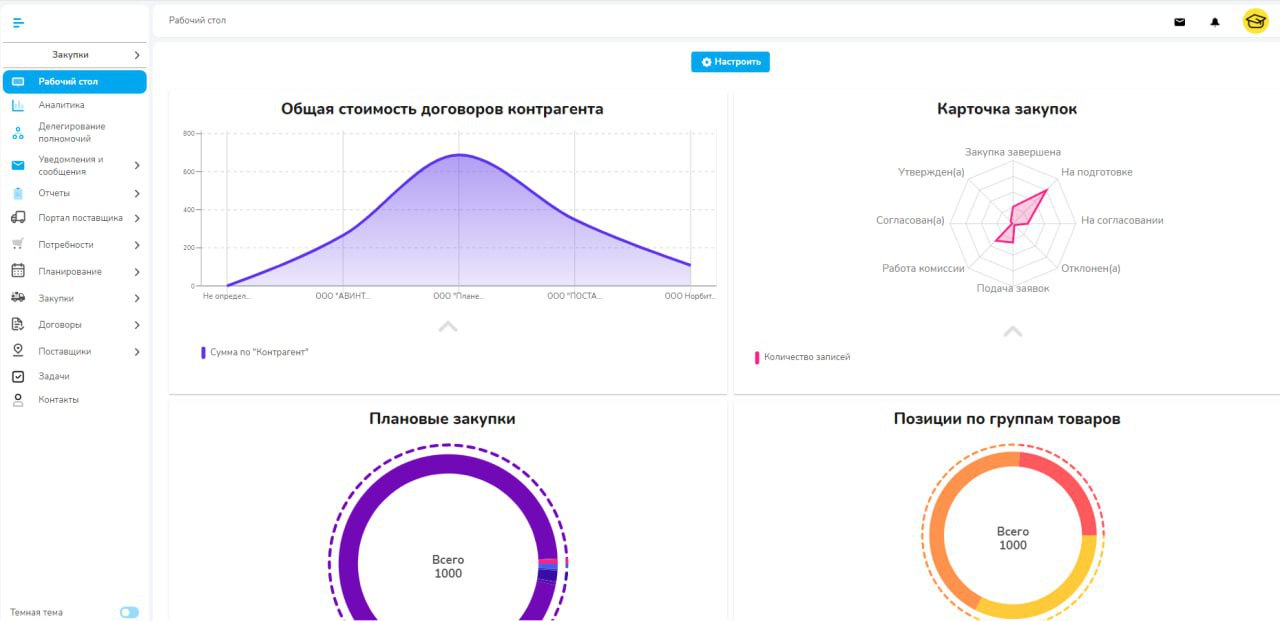Image resolution: width=1280 pixels, height=621 pixels.
Task: Select the Портал поставщика truck icon
Action: (x=16, y=218)
